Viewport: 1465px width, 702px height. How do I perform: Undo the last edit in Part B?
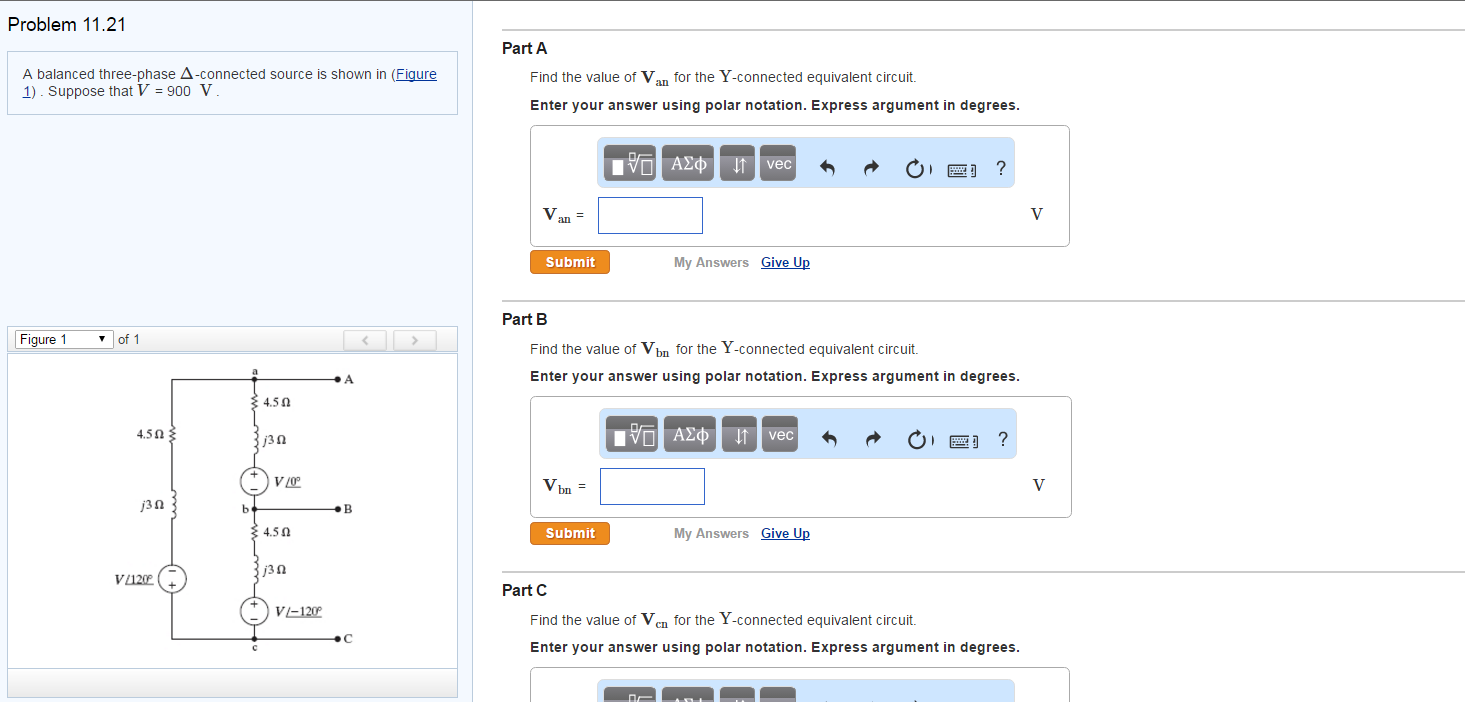click(x=829, y=439)
